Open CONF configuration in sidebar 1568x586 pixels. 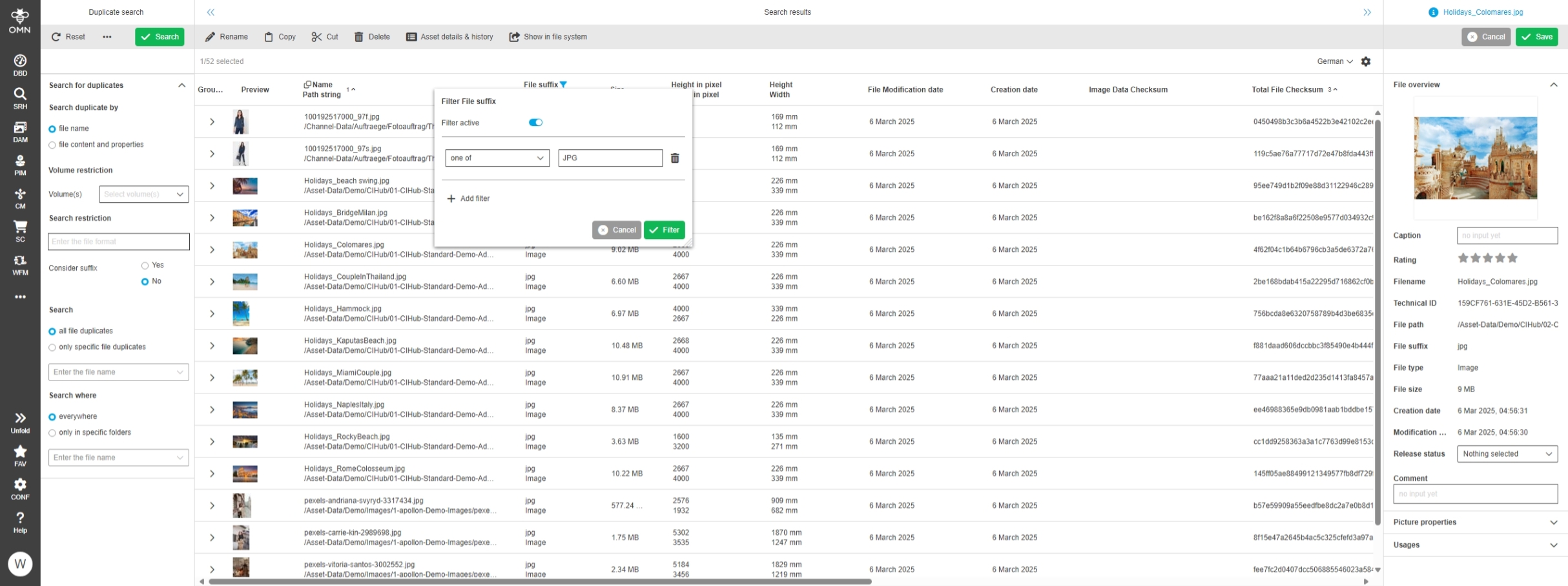20,489
